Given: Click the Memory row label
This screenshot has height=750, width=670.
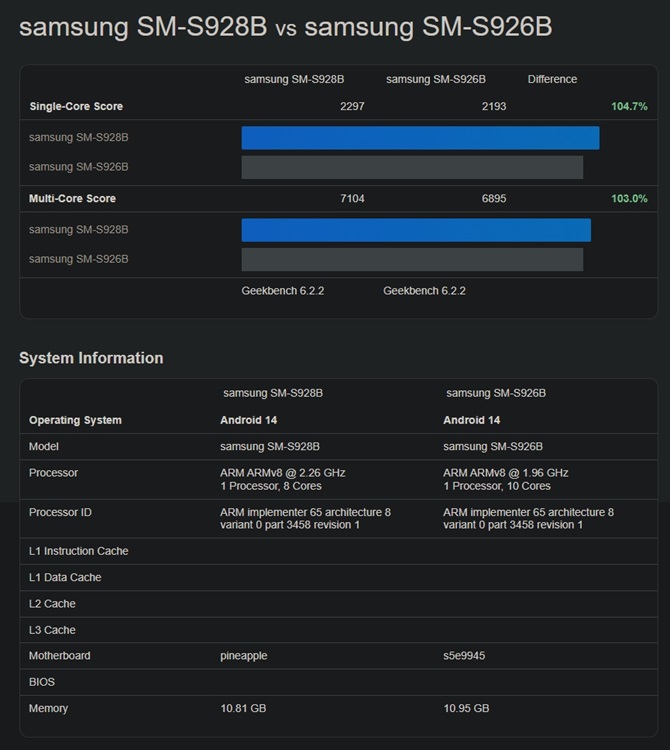Looking at the screenshot, I should coord(48,708).
